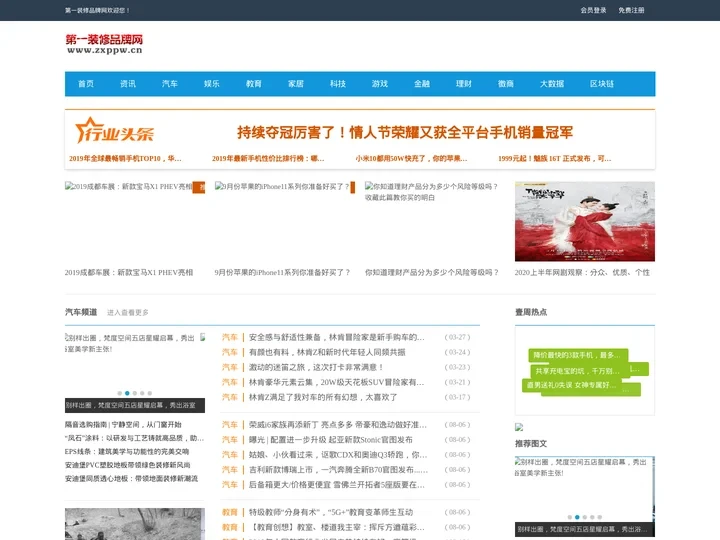Click 教育 tag before 特级教师
The height and width of the screenshot is (540, 720).
[x=230, y=512]
